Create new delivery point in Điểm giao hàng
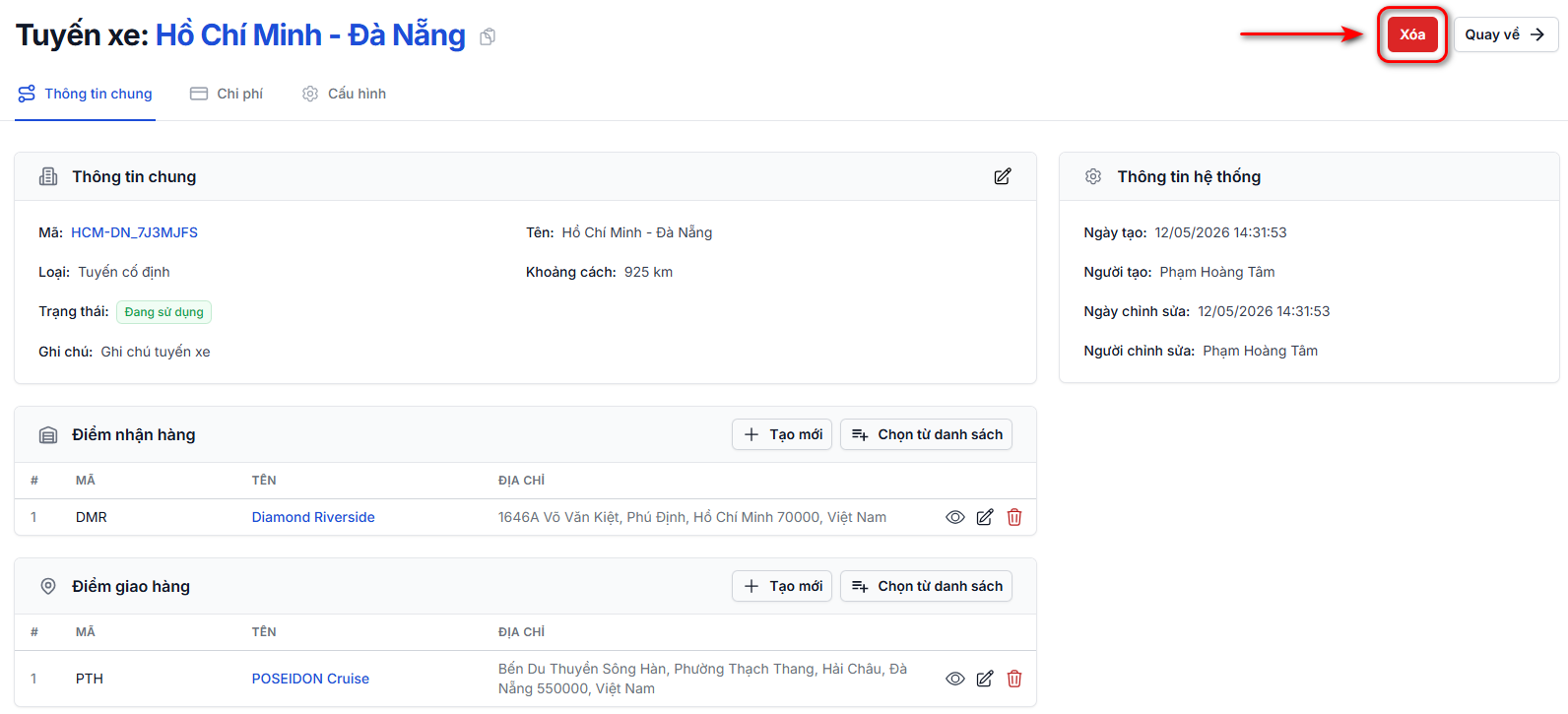The image size is (1568, 714). tap(782, 586)
